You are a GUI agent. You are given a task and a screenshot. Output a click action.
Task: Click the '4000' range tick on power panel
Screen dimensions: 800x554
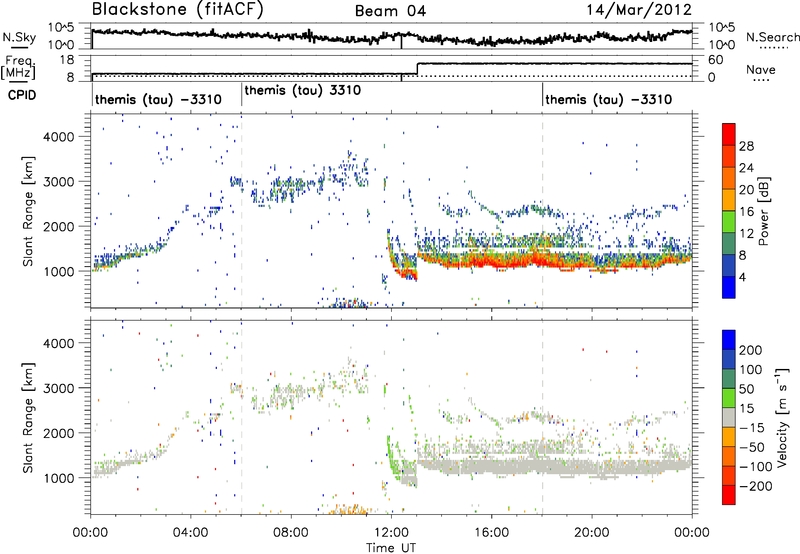click(x=59, y=137)
